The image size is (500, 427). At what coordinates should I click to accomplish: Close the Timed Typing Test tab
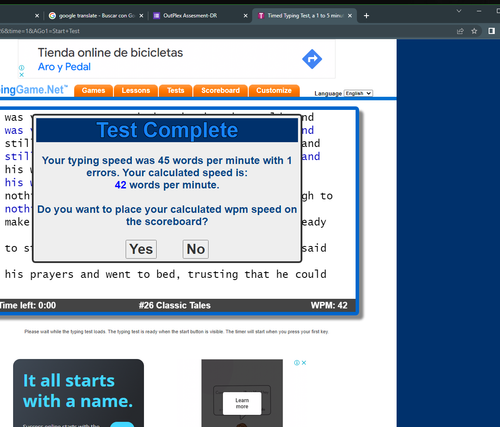350,16
